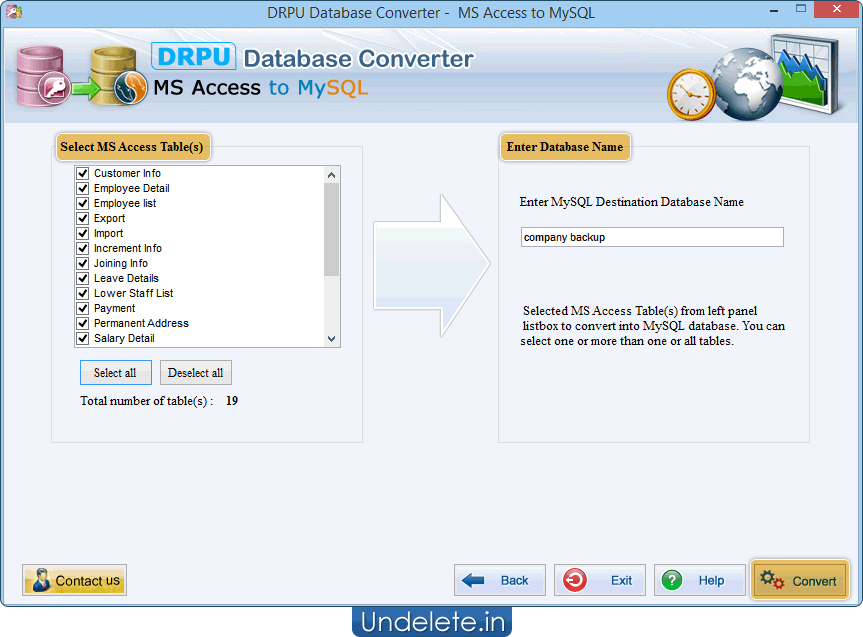Screen dimensions: 863x637
Task: Quit the wizard using Exit button
Action: [x=600, y=580]
